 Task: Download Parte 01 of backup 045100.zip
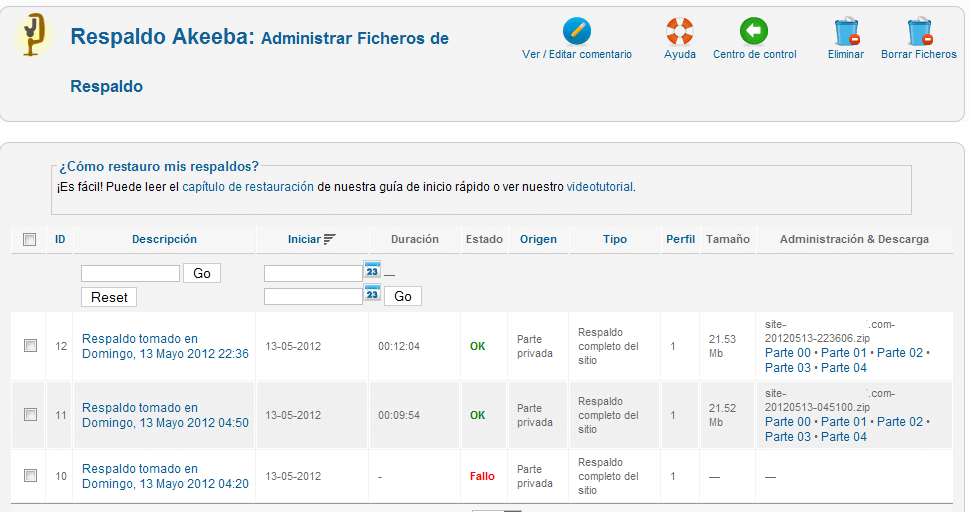click(844, 422)
